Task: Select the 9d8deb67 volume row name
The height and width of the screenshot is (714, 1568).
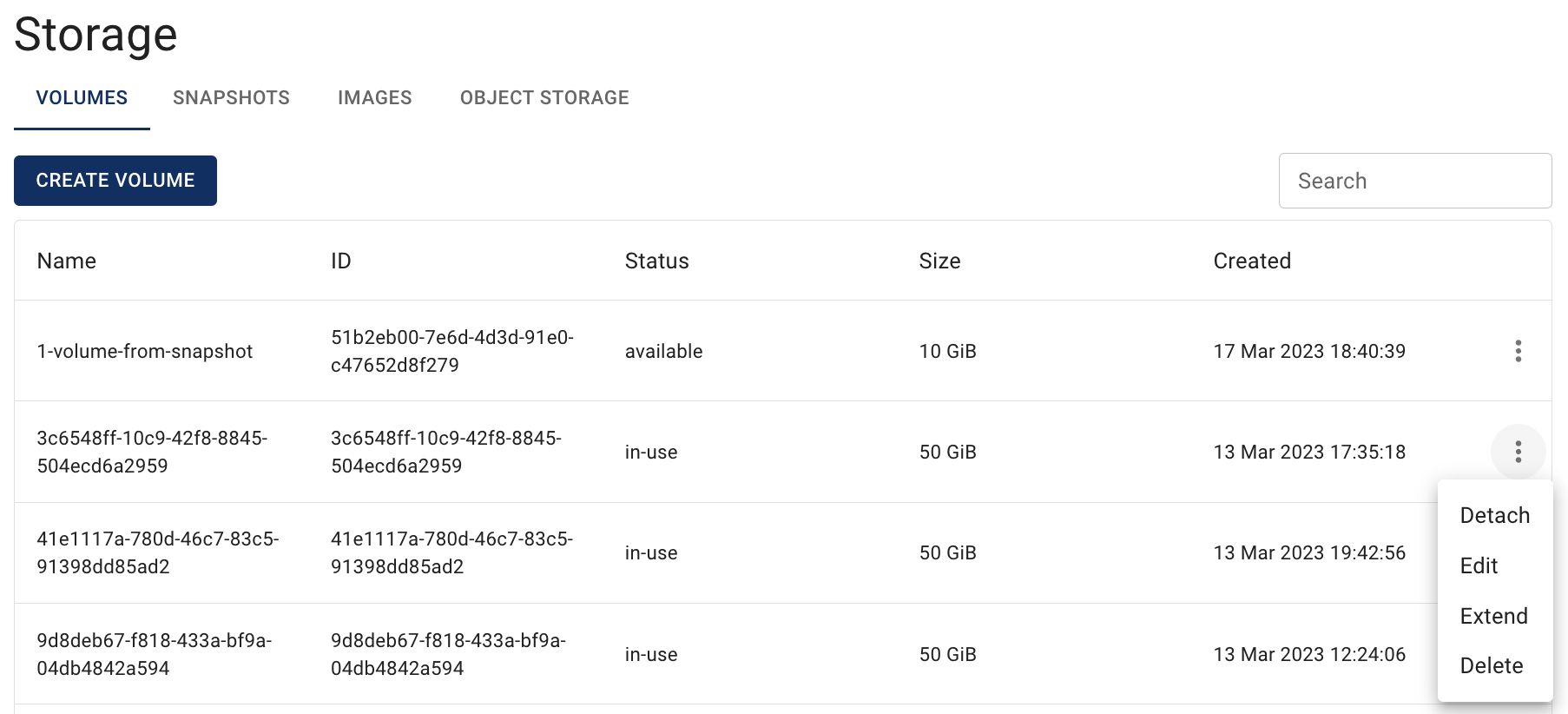Action: [155, 654]
